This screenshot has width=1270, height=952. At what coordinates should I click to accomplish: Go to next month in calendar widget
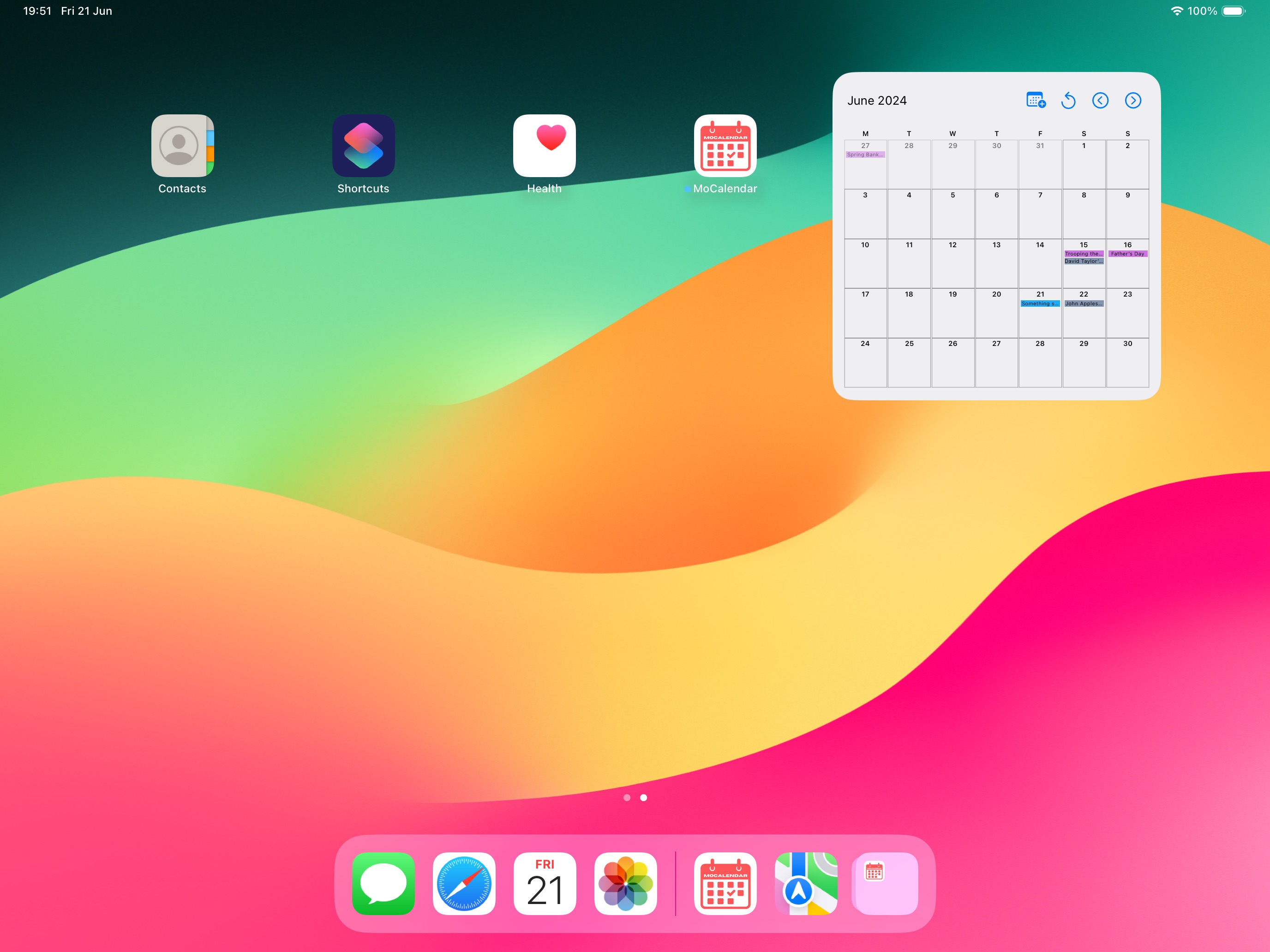(1133, 101)
